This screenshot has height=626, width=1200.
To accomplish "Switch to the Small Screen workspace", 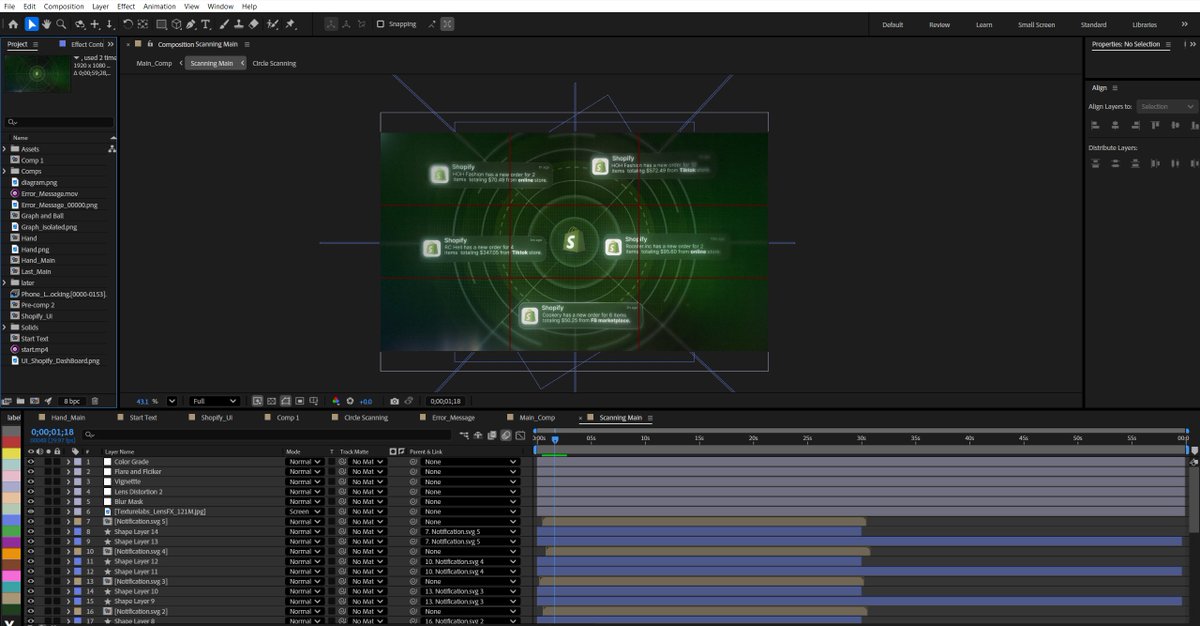I will pyautogui.click(x=1036, y=24).
